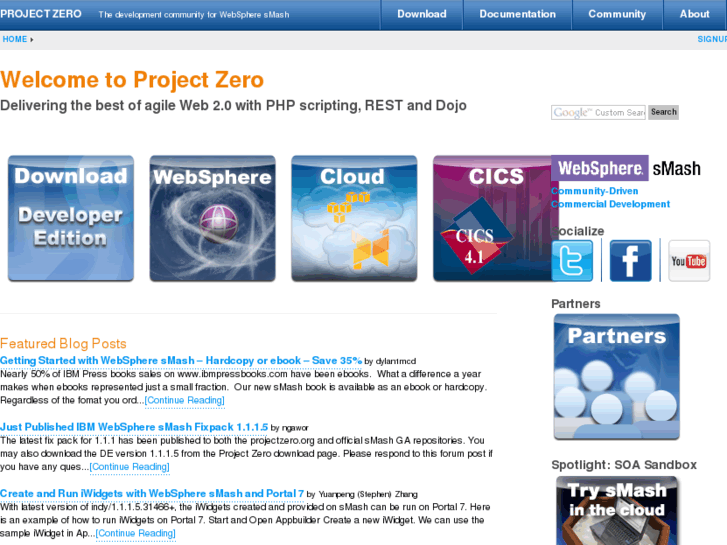Click the 'Featured Blog Posts' heading
727x545 pixels.
(64, 344)
